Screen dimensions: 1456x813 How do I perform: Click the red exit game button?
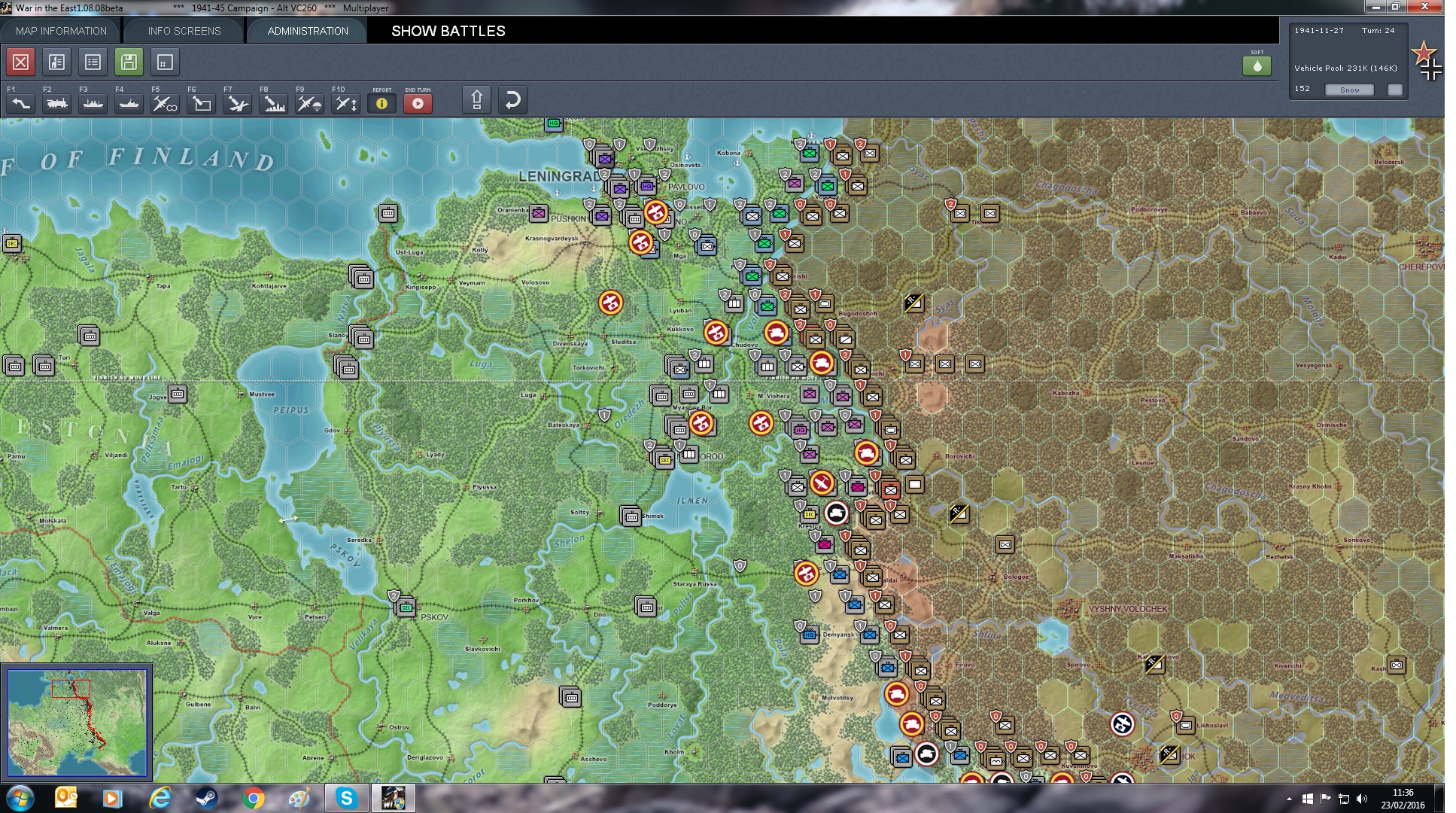click(21, 62)
